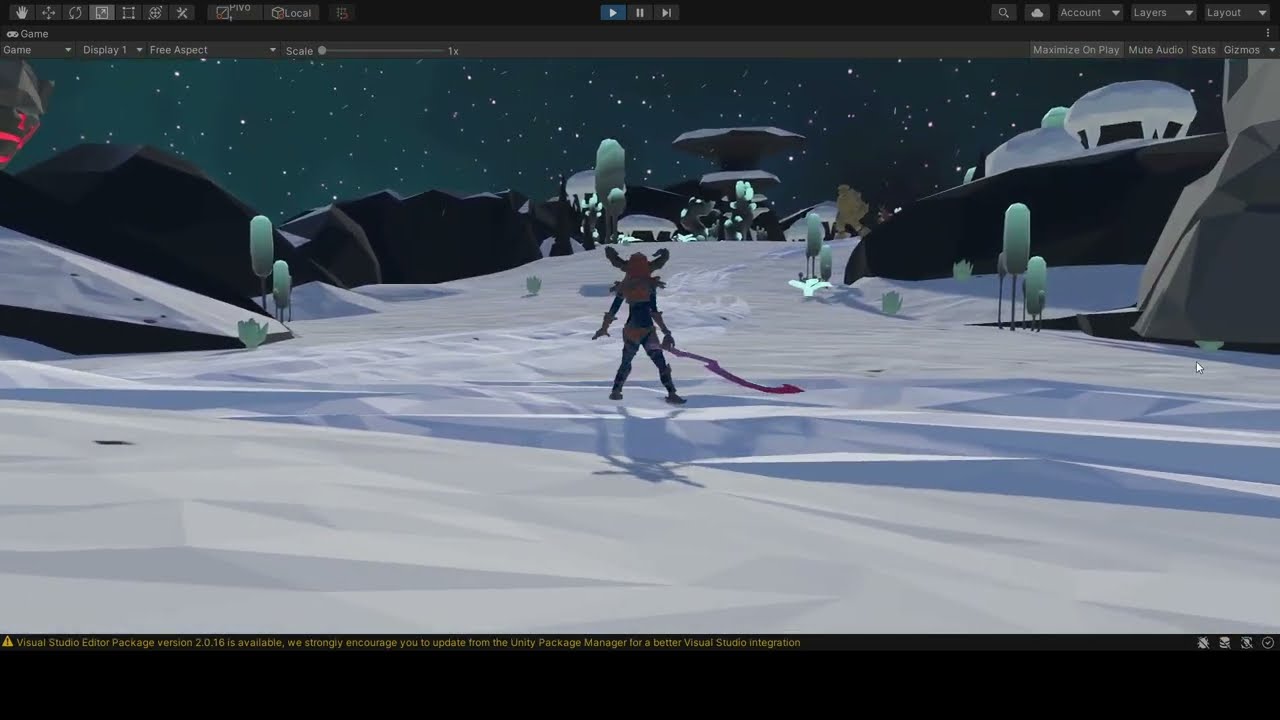1280x720 pixels.
Task: Select the Hand tool
Action: pos(21,13)
